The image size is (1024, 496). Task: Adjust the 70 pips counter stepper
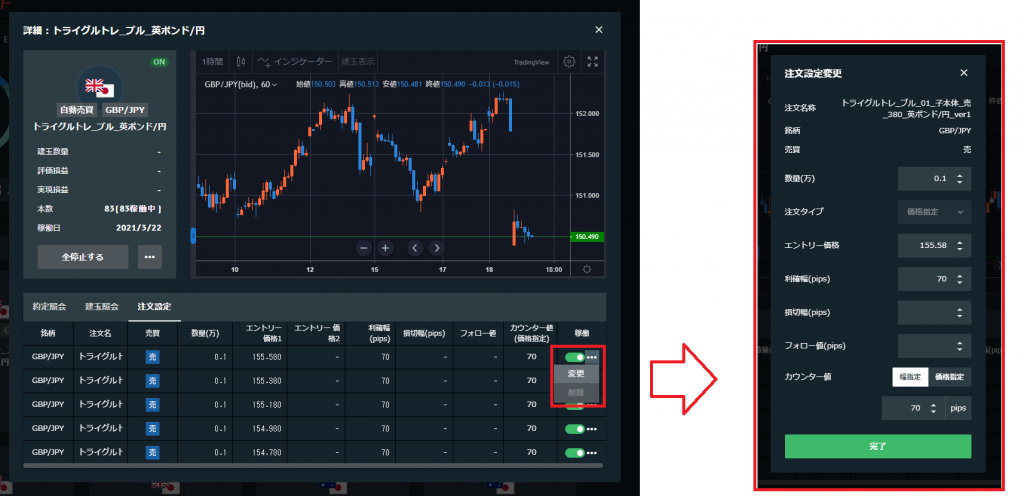933,409
